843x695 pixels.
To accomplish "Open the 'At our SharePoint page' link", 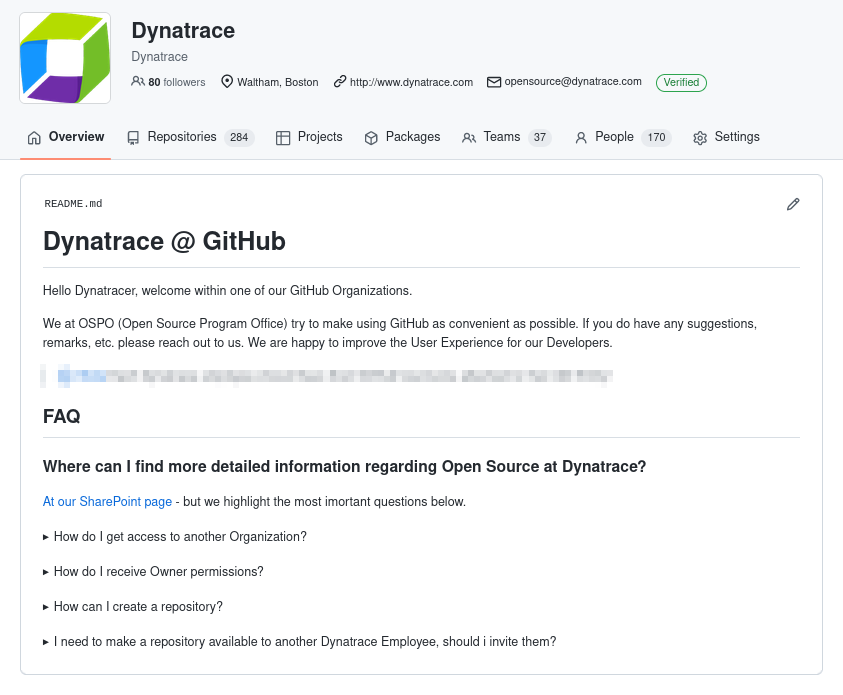I will (x=107, y=502).
